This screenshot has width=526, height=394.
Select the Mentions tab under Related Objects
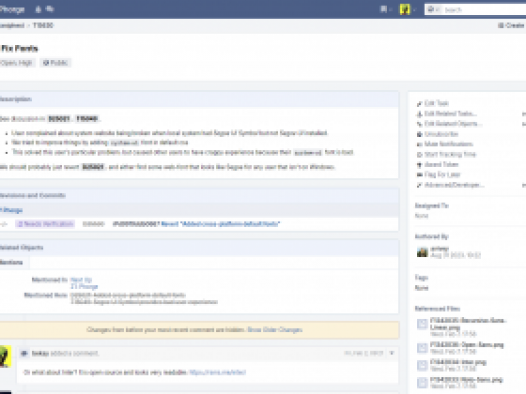click(12, 262)
